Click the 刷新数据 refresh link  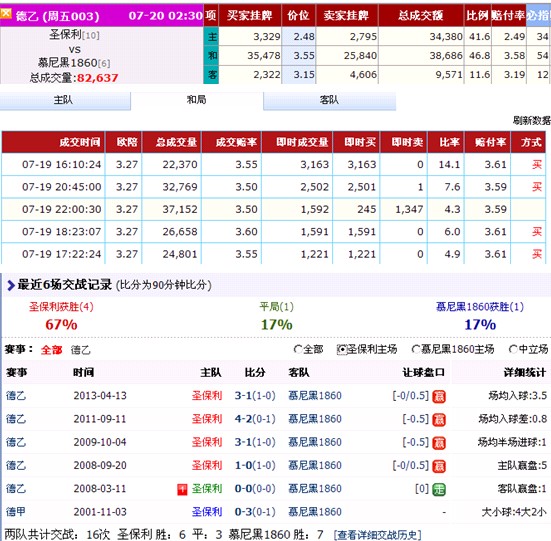point(531,121)
